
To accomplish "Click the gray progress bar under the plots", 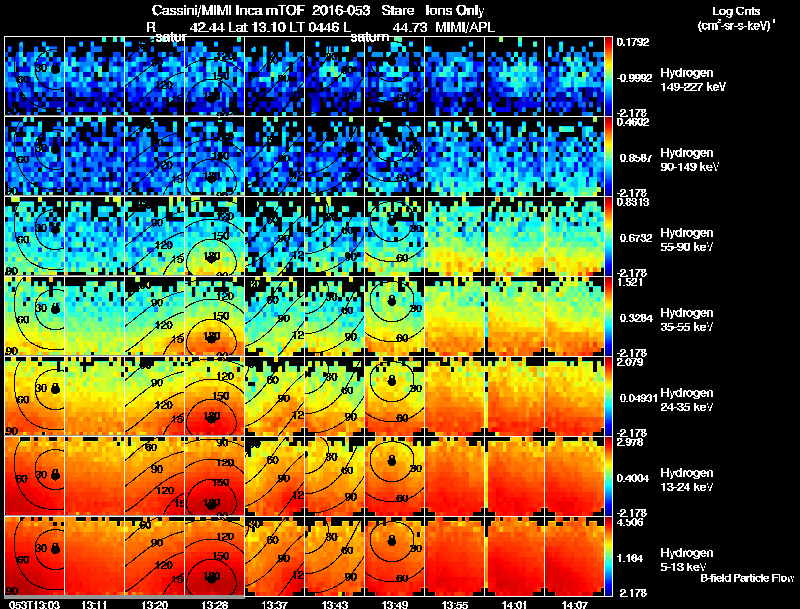I will 124,597.
